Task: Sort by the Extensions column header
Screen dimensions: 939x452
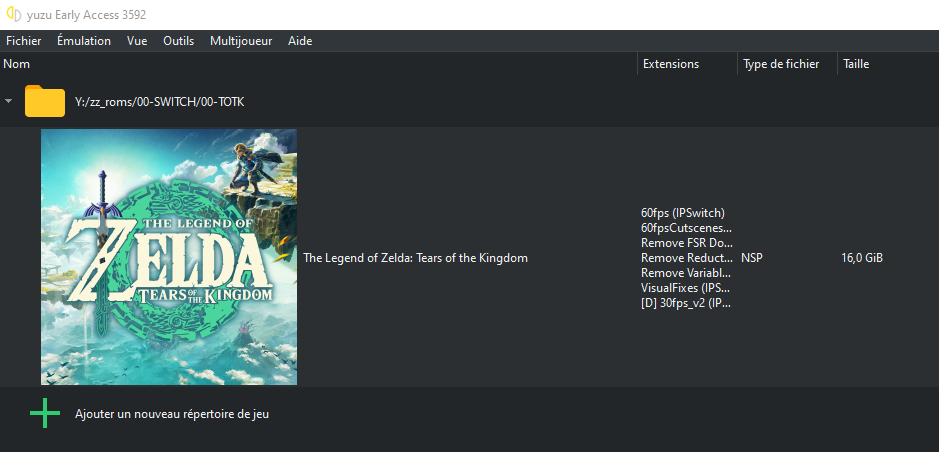Action: pyautogui.click(x=670, y=64)
